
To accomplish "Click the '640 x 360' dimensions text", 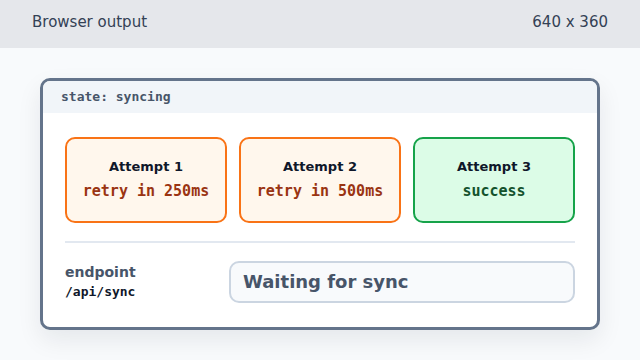I will coord(570,22).
